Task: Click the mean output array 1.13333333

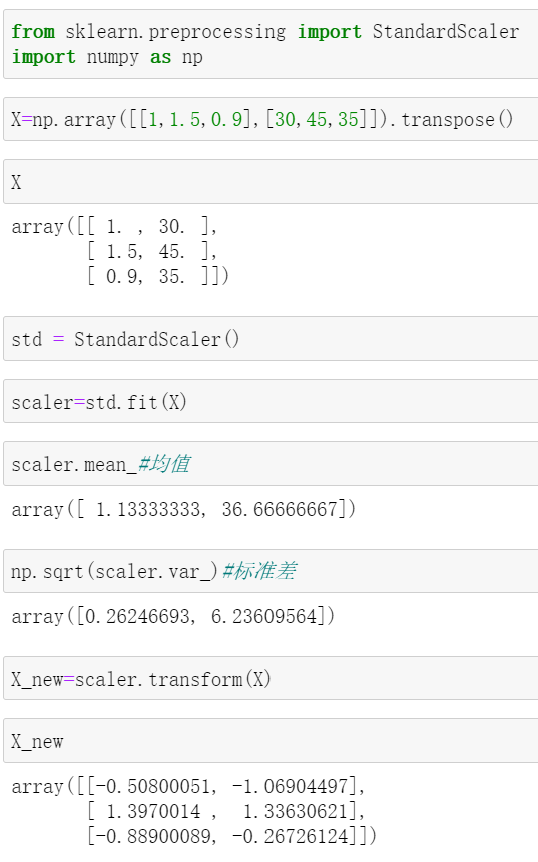Action: (184, 509)
